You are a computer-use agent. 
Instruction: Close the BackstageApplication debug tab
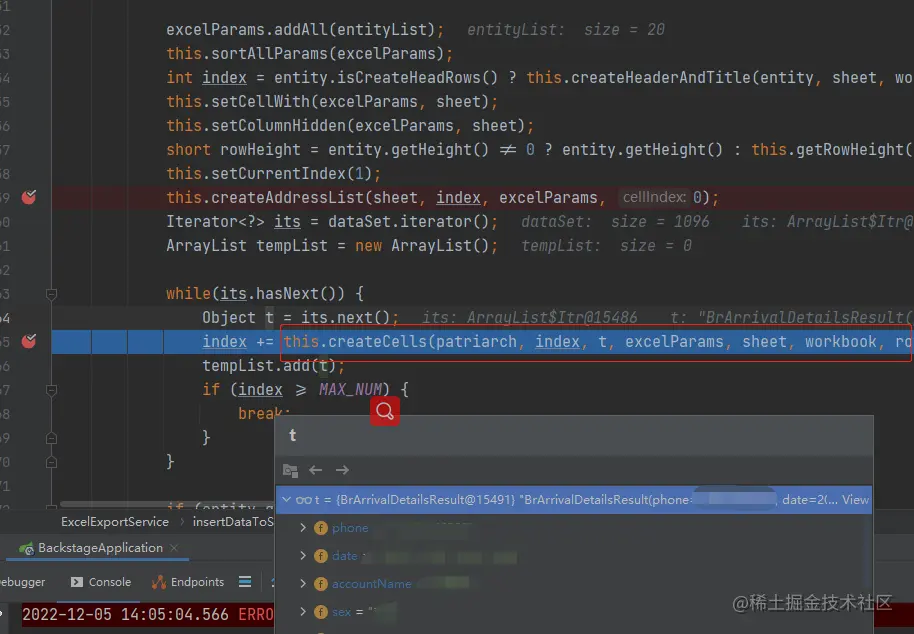point(174,548)
